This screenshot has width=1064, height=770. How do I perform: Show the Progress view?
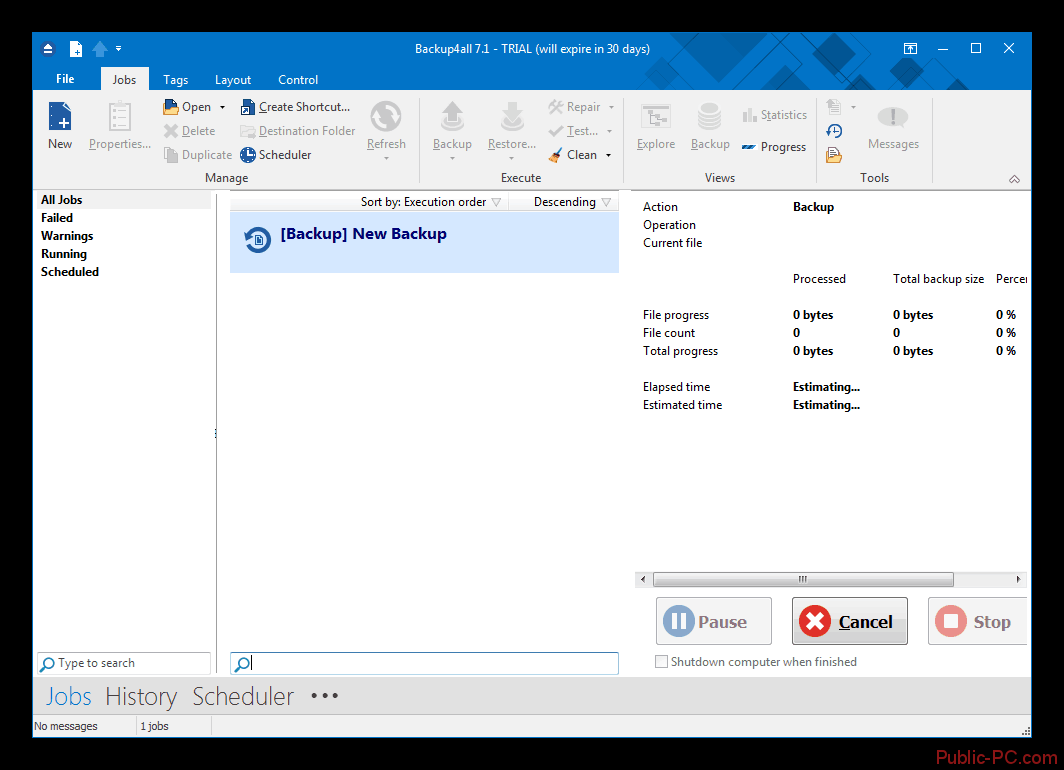click(x=774, y=147)
